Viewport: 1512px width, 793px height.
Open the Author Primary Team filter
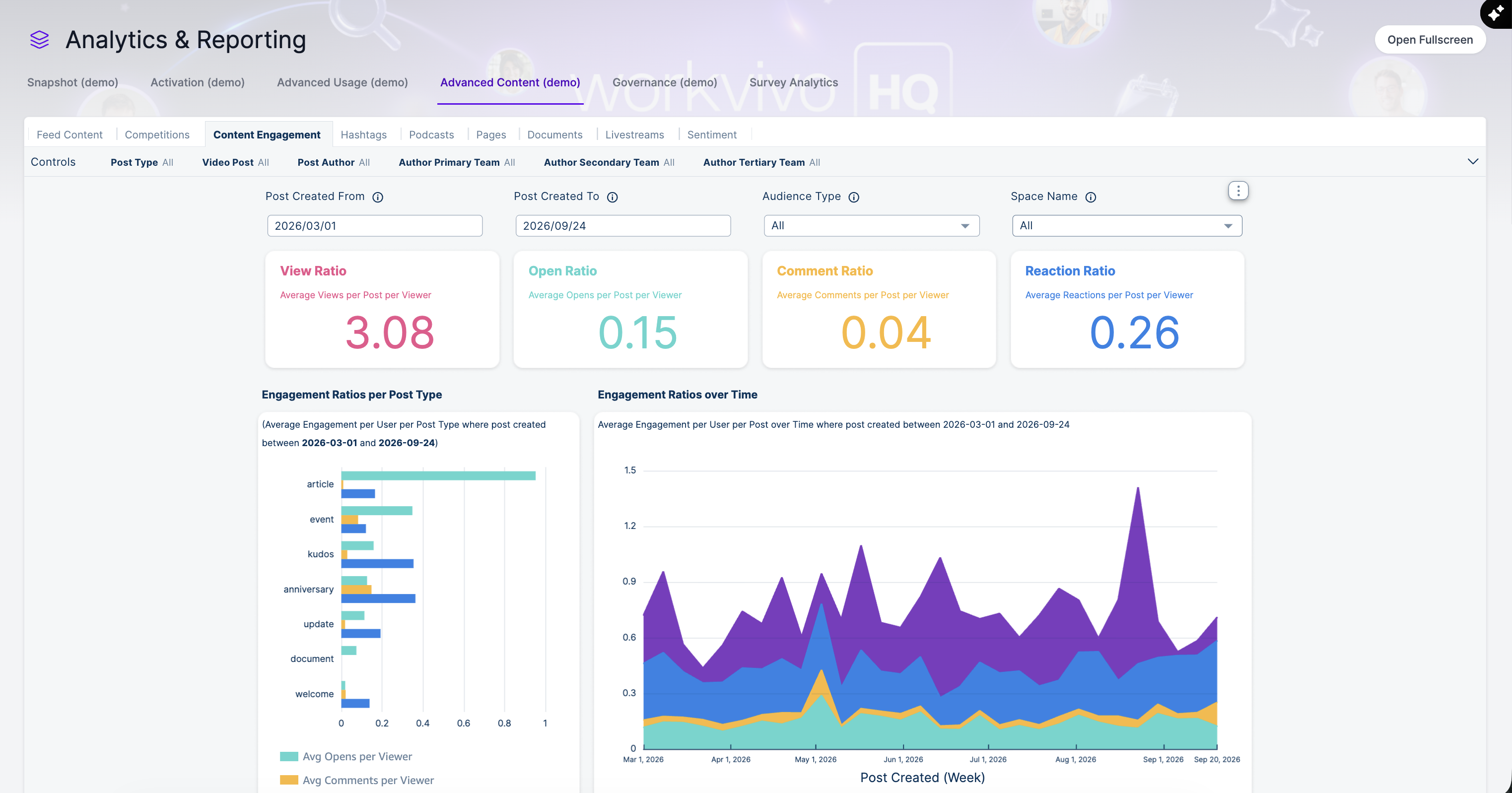(x=457, y=163)
